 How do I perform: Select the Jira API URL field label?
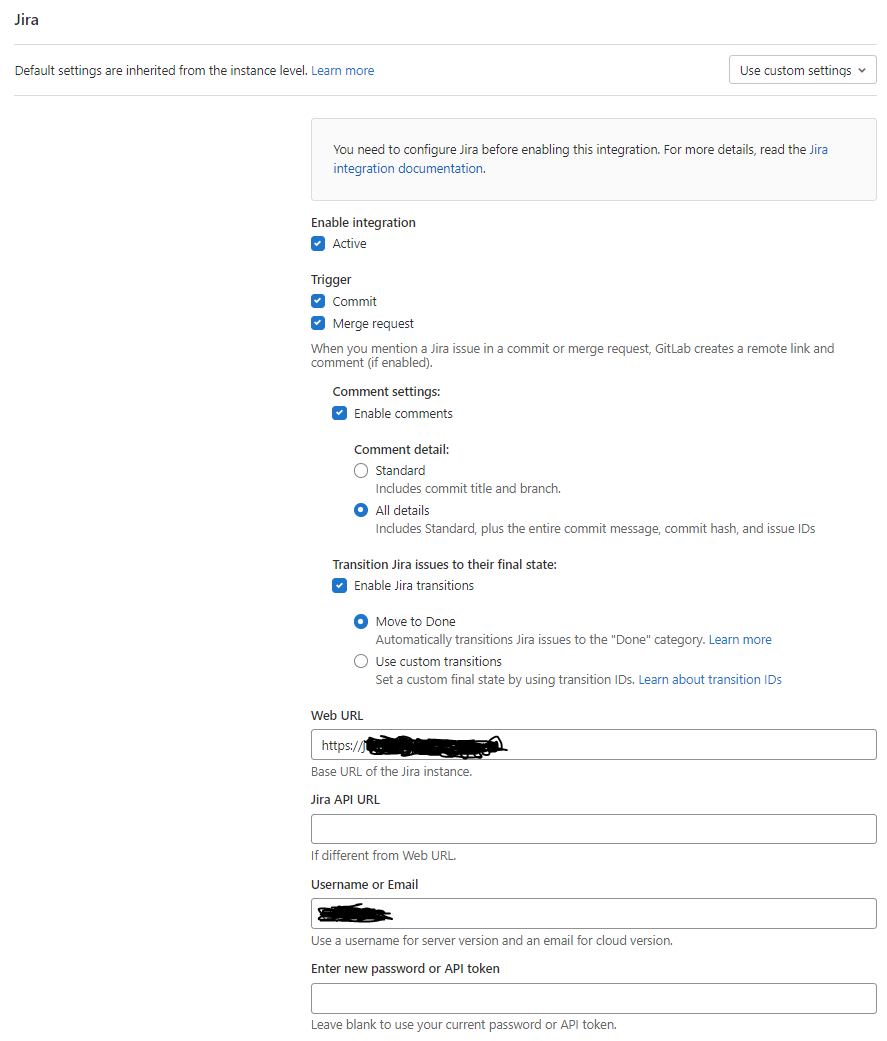345,800
